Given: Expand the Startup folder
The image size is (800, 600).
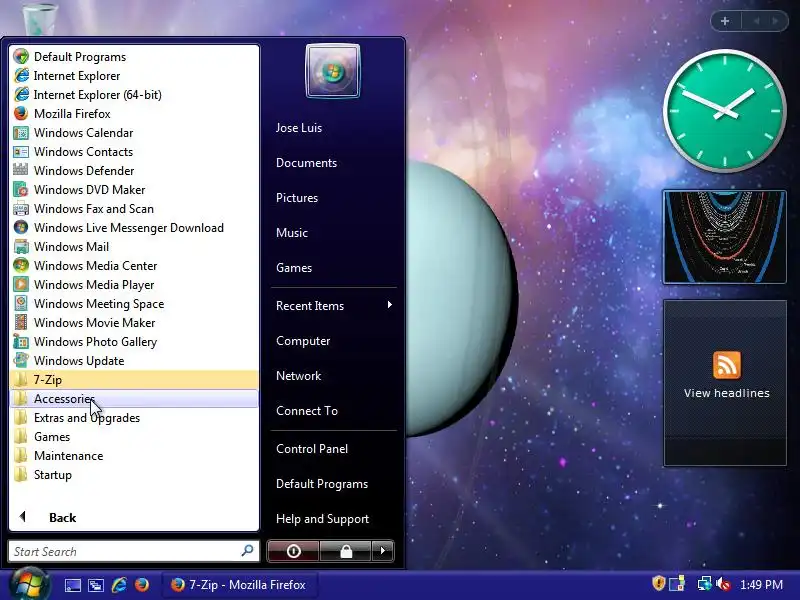Looking at the screenshot, I should click(x=134, y=474).
